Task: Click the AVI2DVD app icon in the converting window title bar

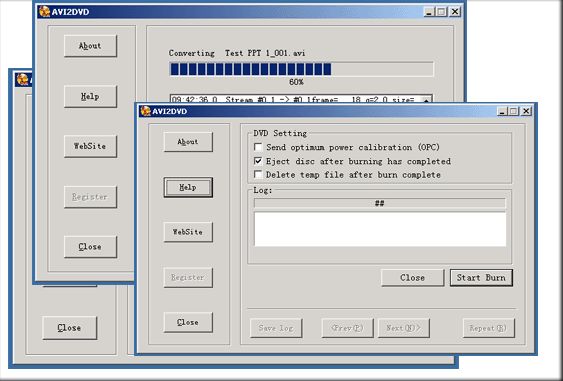Action: coord(45,11)
